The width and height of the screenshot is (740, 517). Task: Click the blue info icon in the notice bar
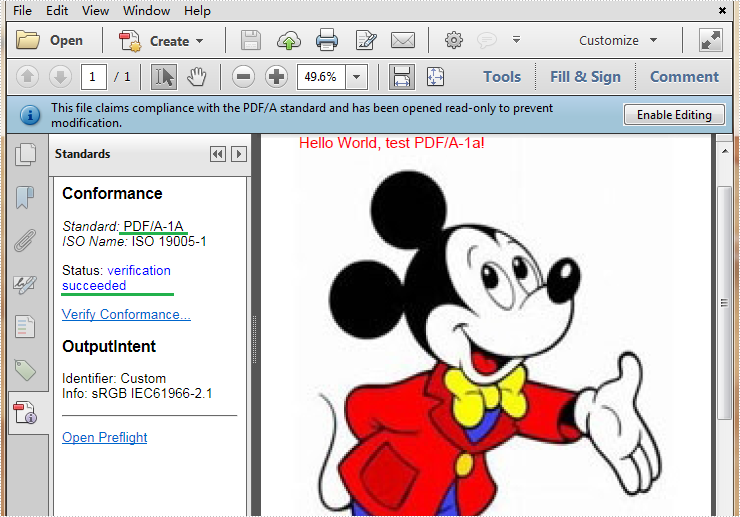click(x=30, y=115)
